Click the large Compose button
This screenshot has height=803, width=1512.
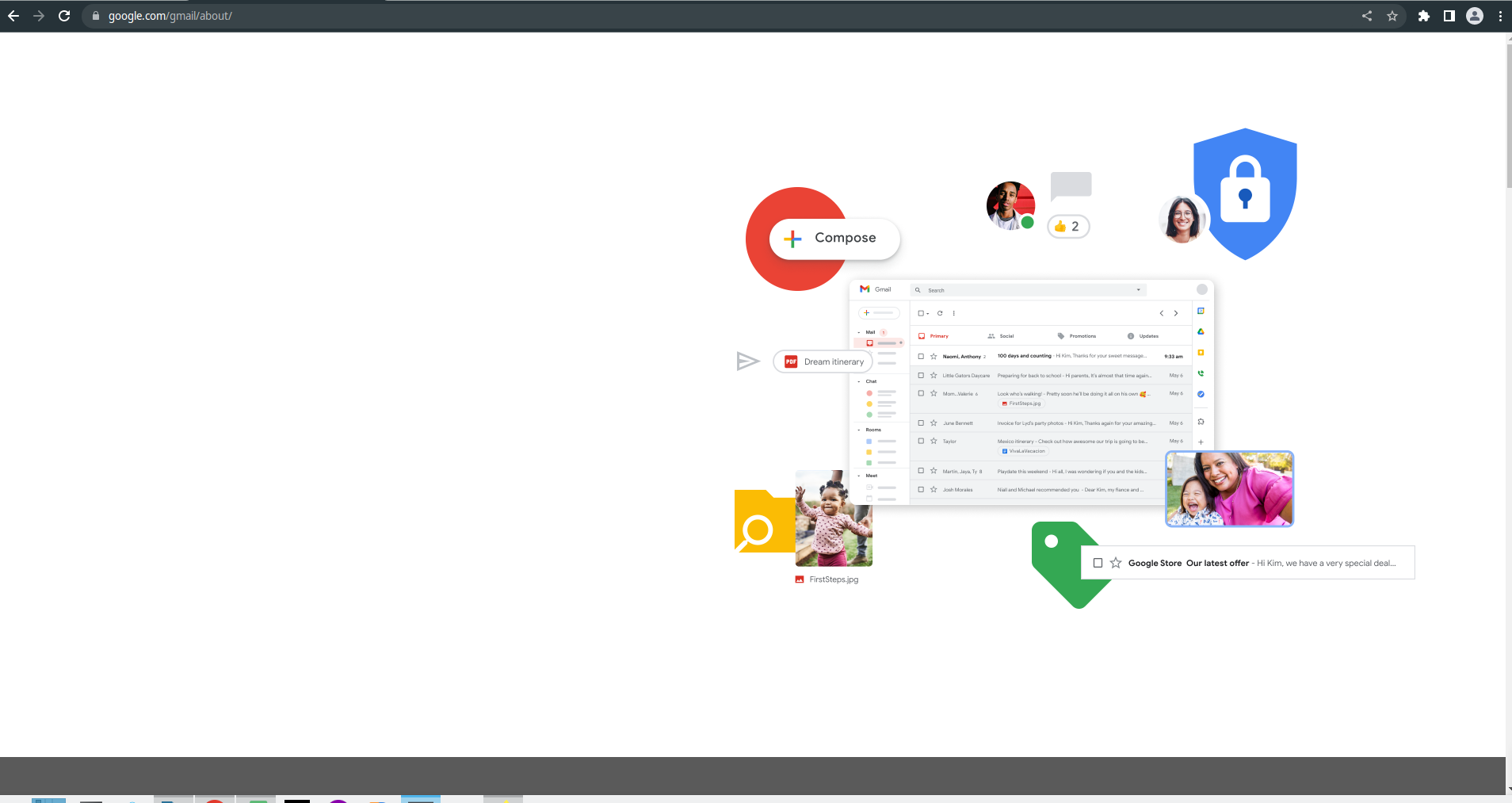pyautogui.click(x=834, y=238)
